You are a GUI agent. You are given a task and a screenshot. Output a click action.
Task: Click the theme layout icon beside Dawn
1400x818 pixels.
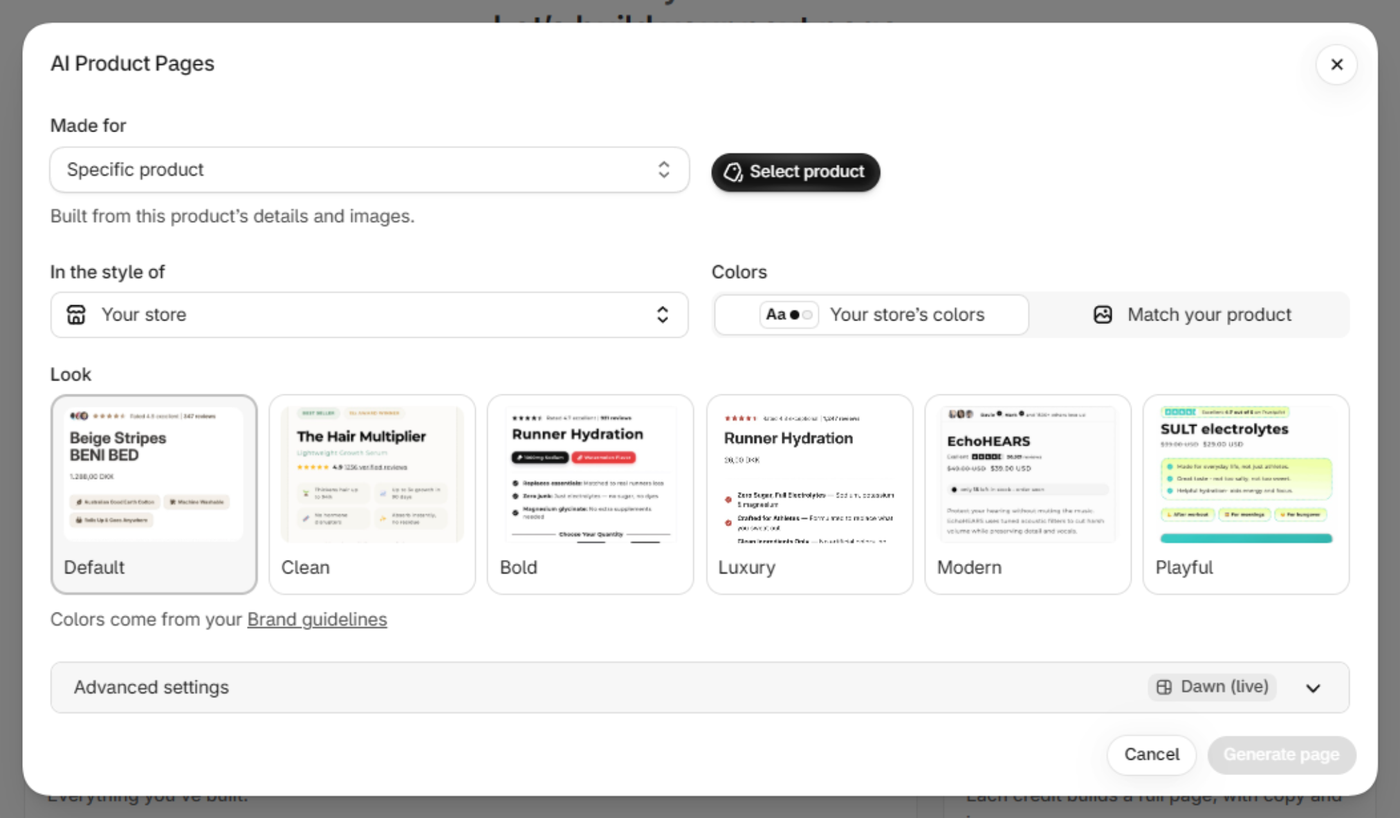point(1164,688)
